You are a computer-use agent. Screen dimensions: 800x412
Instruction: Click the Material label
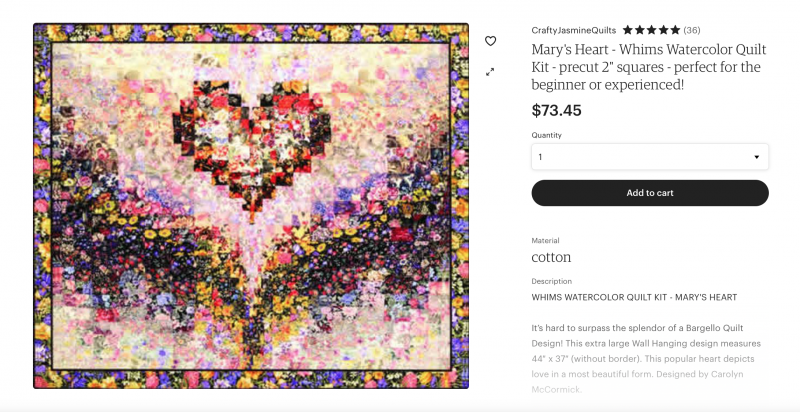point(545,241)
